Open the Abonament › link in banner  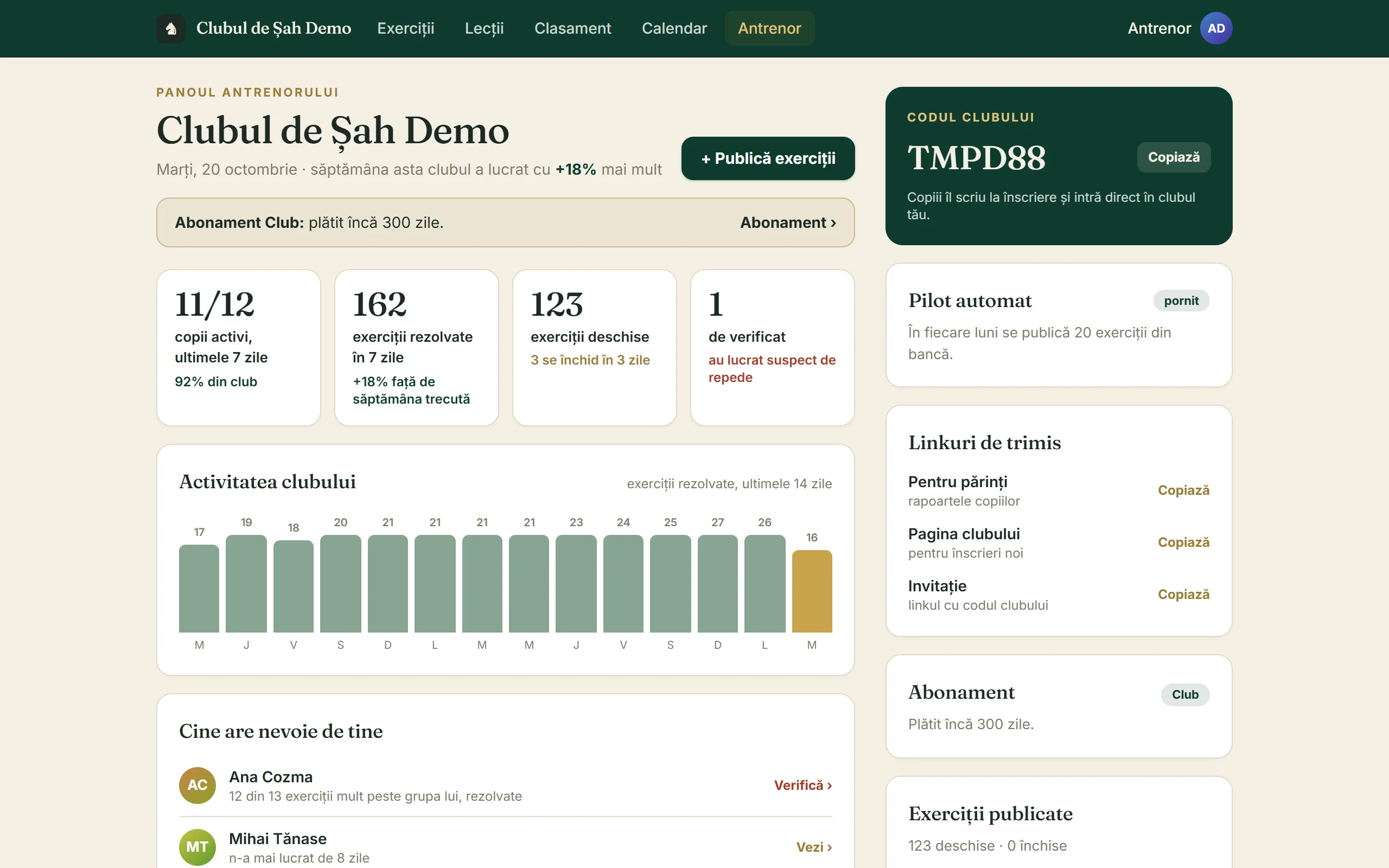click(787, 223)
